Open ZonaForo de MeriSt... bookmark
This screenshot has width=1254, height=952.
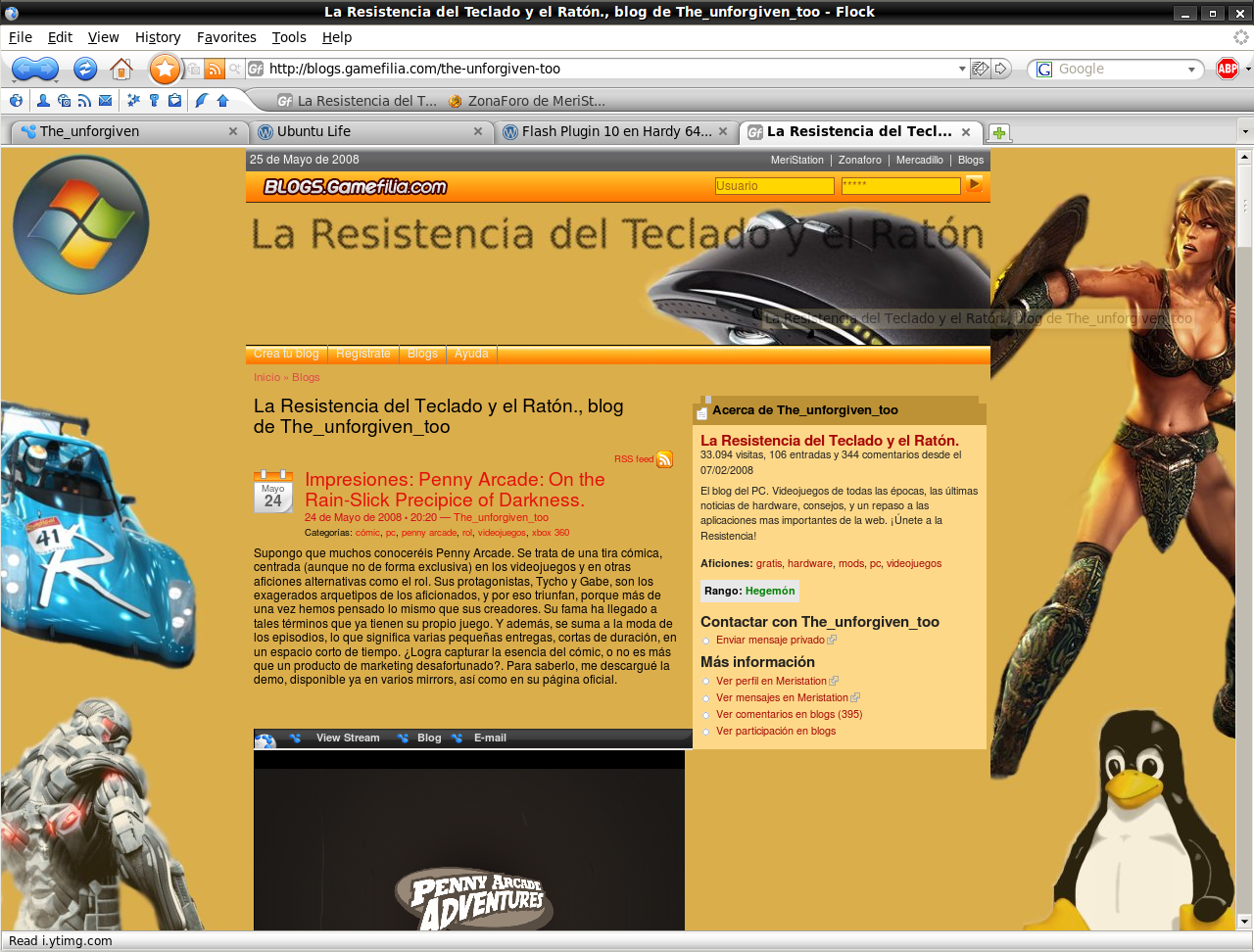pos(527,100)
